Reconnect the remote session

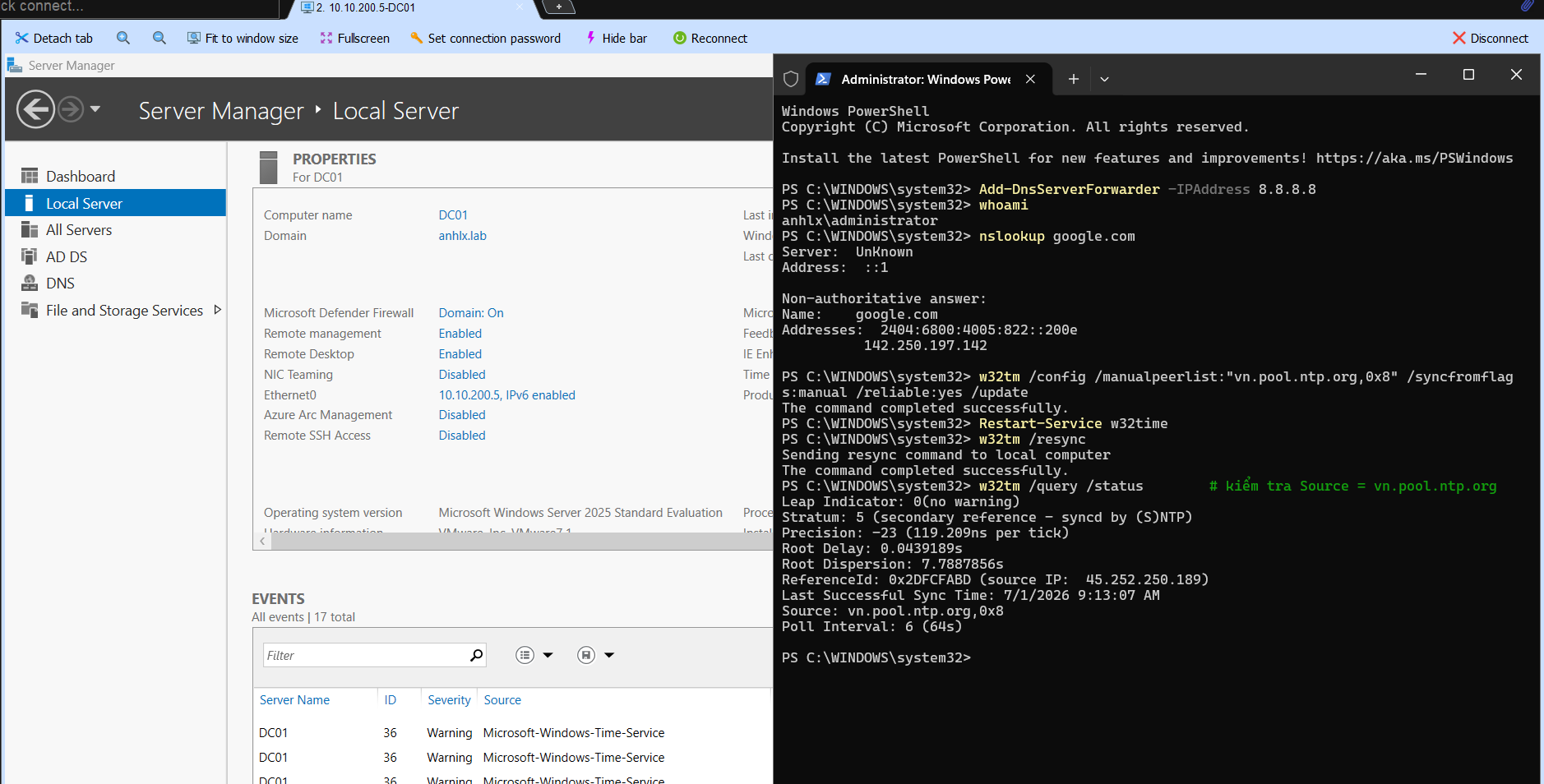(x=710, y=38)
